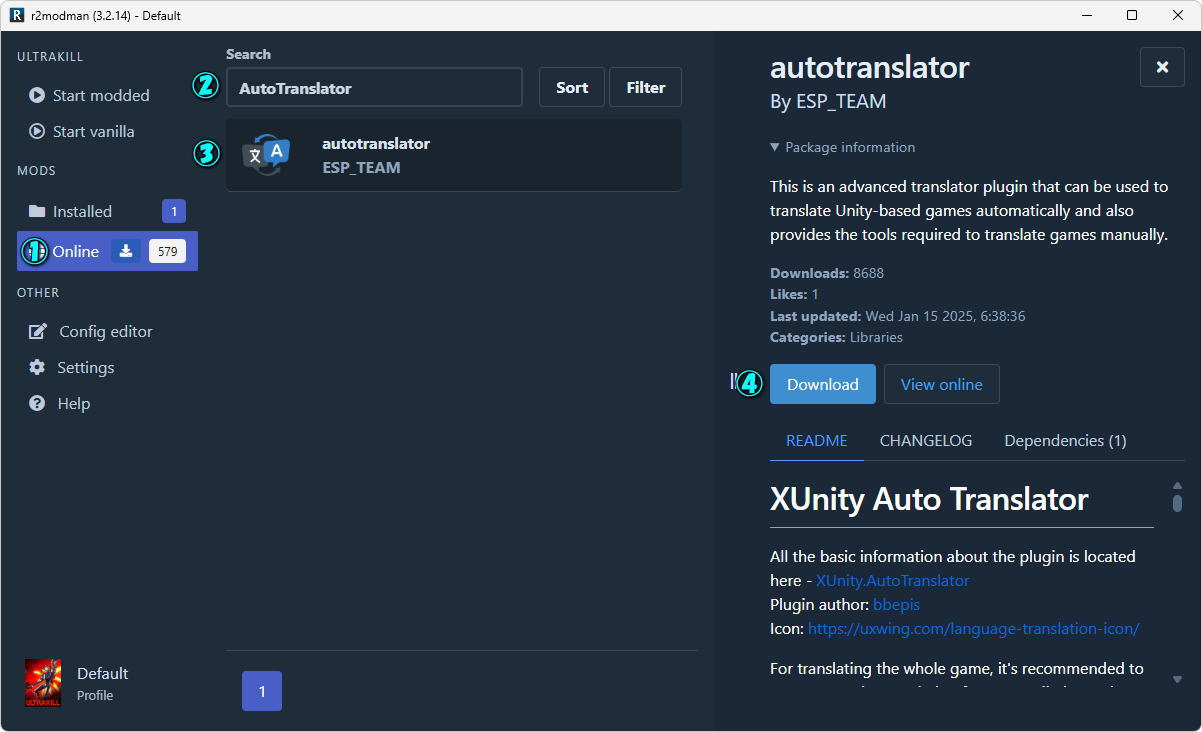Switch to the Dependencies (1) tab
The height and width of the screenshot is (732, 1202).
1065,441
